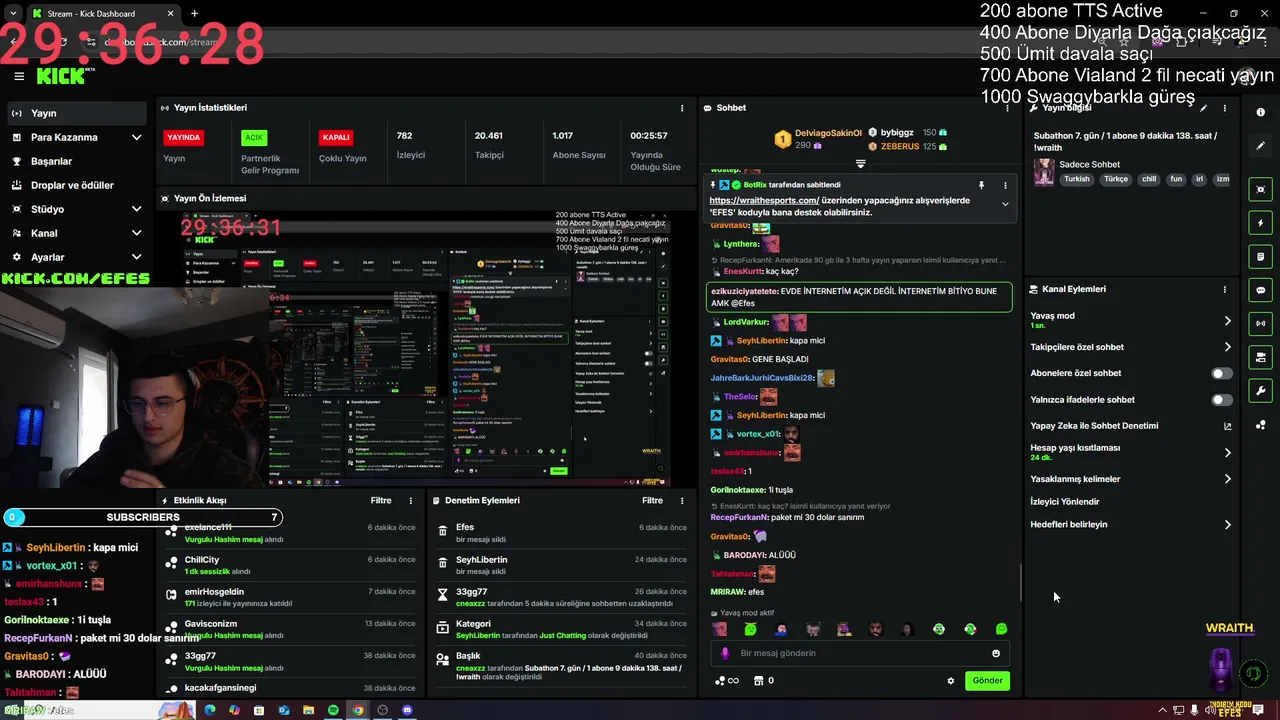
Task: Open chat settings via the gear icon
Action: pyautogui.click(x=951, y=681)
